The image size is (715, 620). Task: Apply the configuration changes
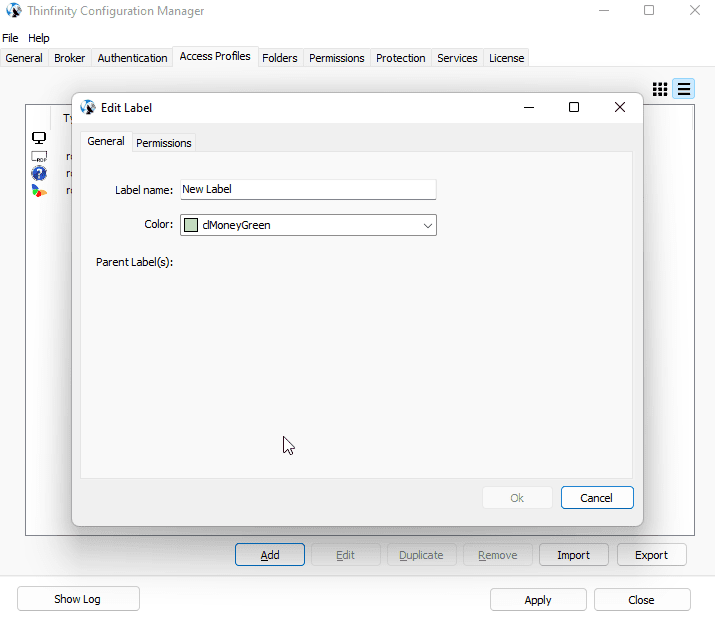tap(538, 600)
